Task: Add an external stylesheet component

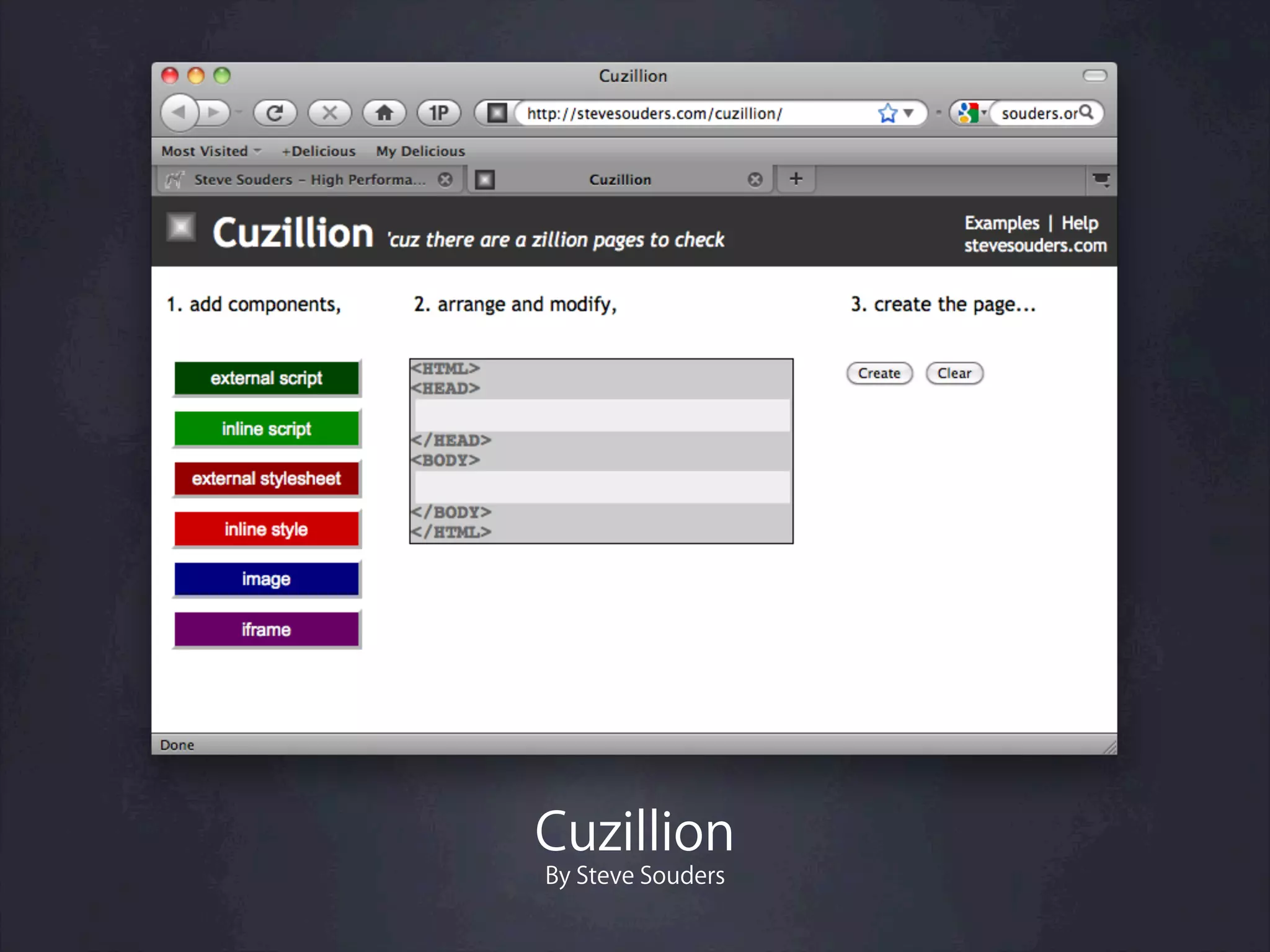Action: click(x=267, y=479)
